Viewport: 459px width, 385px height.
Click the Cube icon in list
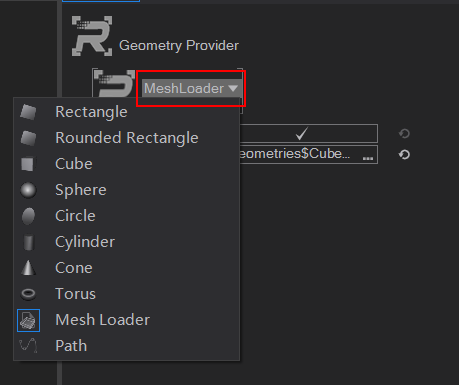tap(27, 164)
